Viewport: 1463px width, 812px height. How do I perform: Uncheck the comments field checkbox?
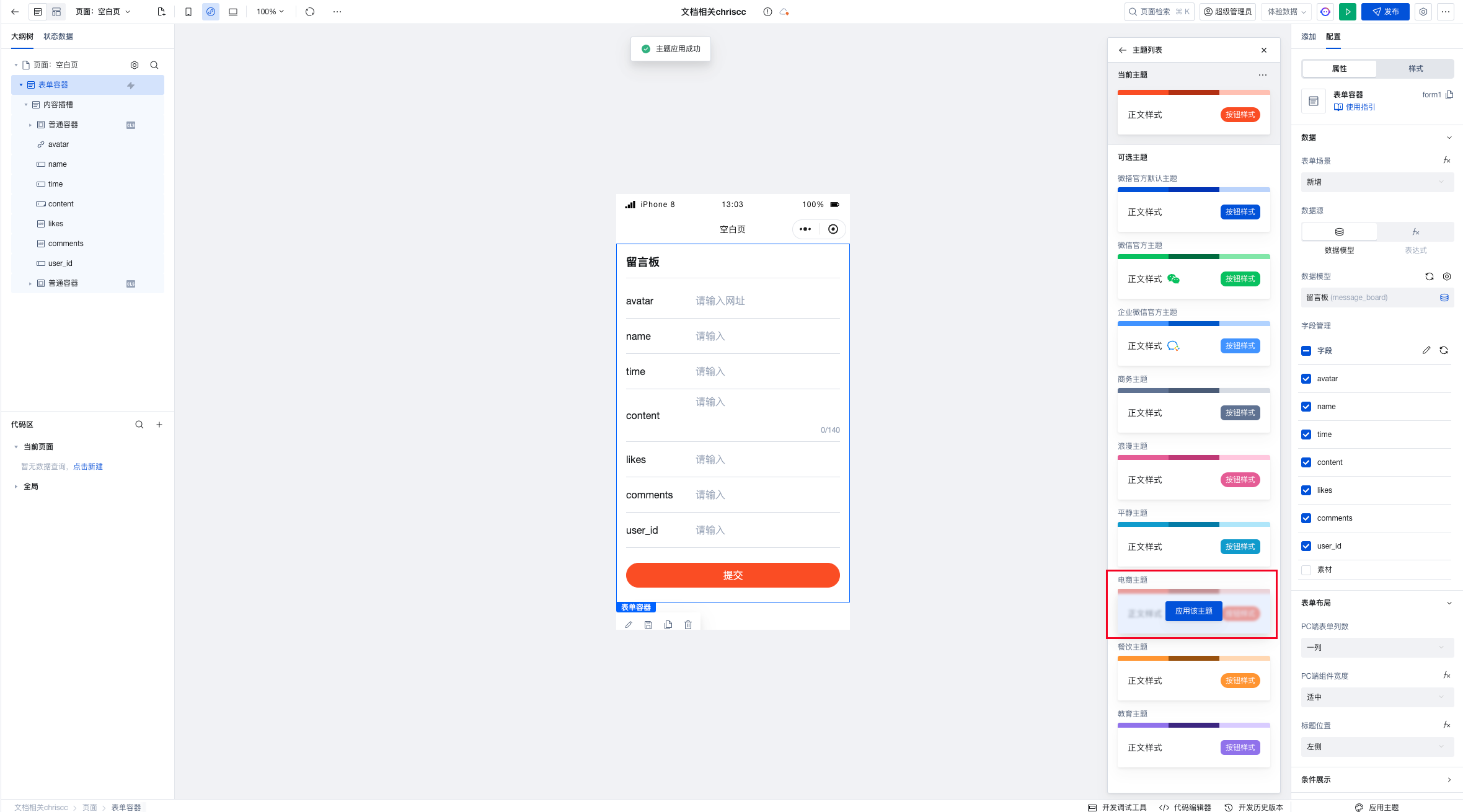[x=1306, y=518]
